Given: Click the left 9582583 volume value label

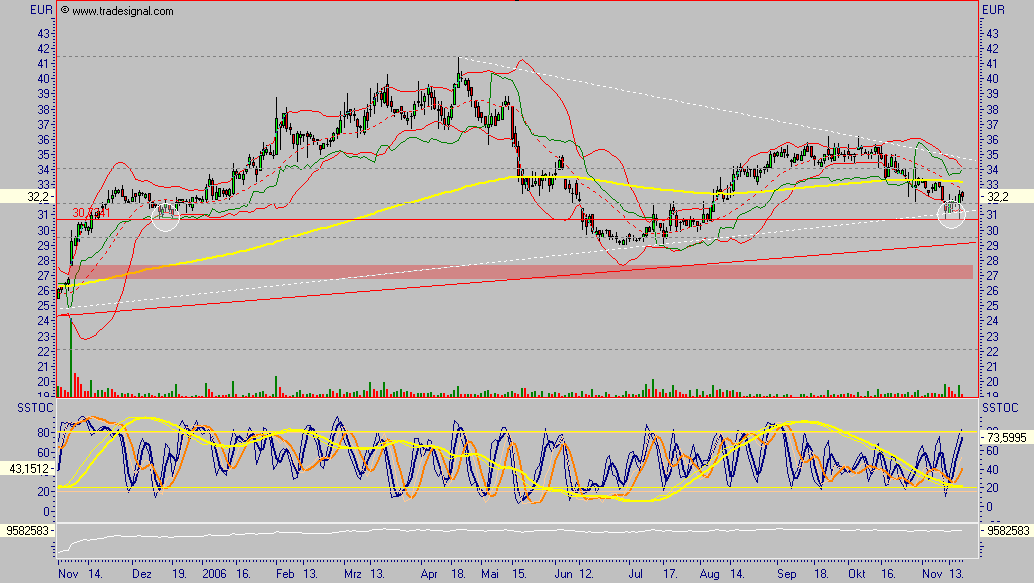Looking at the screenshot, I should [27, 531].
